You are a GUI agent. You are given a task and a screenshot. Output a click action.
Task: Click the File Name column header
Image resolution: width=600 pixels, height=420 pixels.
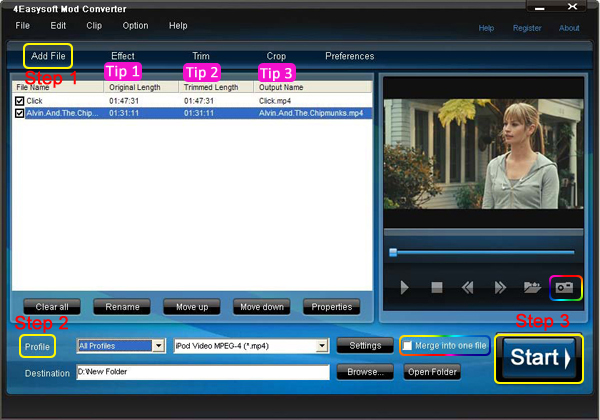[x=58, y=87]
